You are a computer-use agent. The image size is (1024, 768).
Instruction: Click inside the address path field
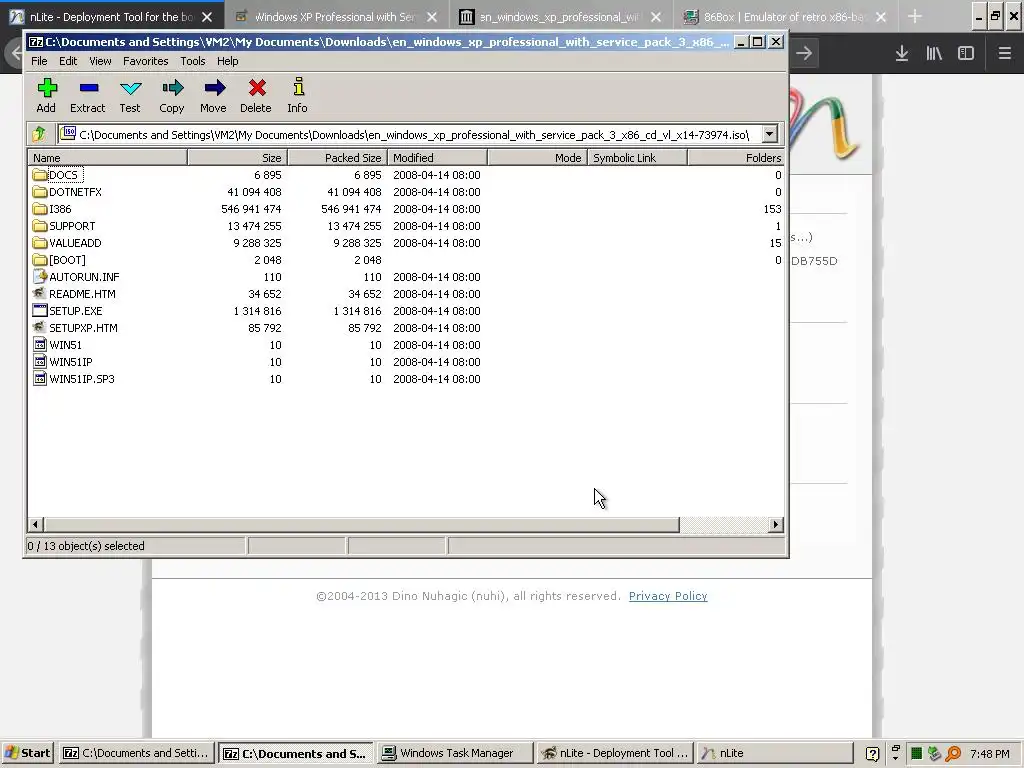point(413,135)
